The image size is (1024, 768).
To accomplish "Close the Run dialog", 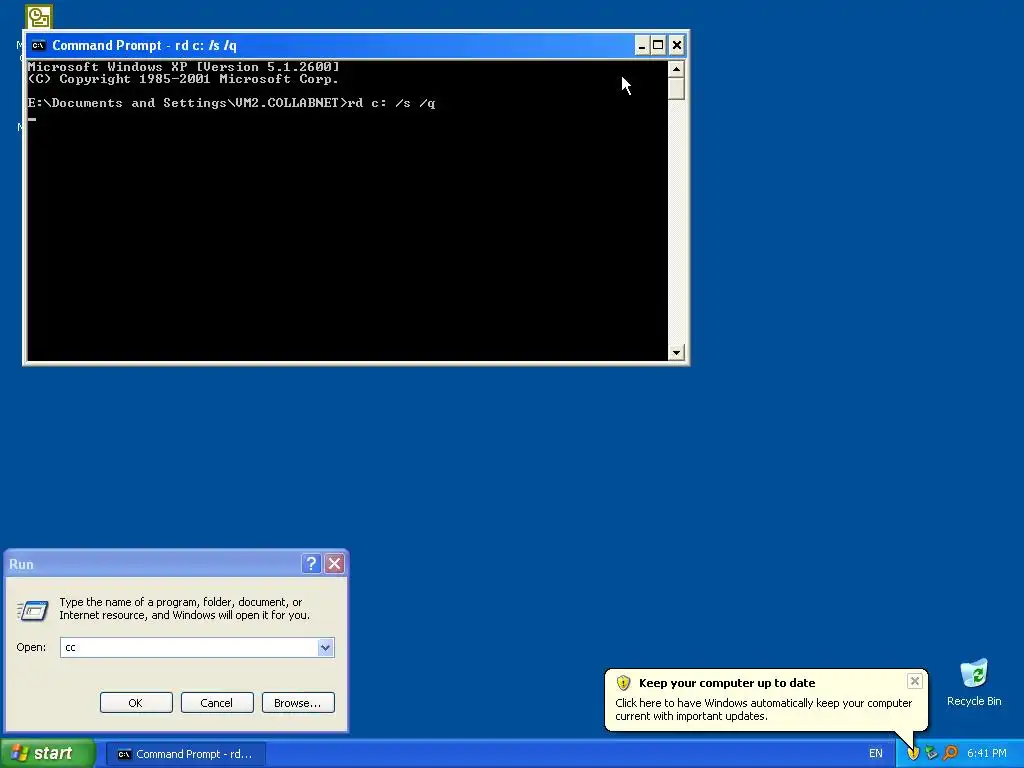I will click(x=334, y=564).
